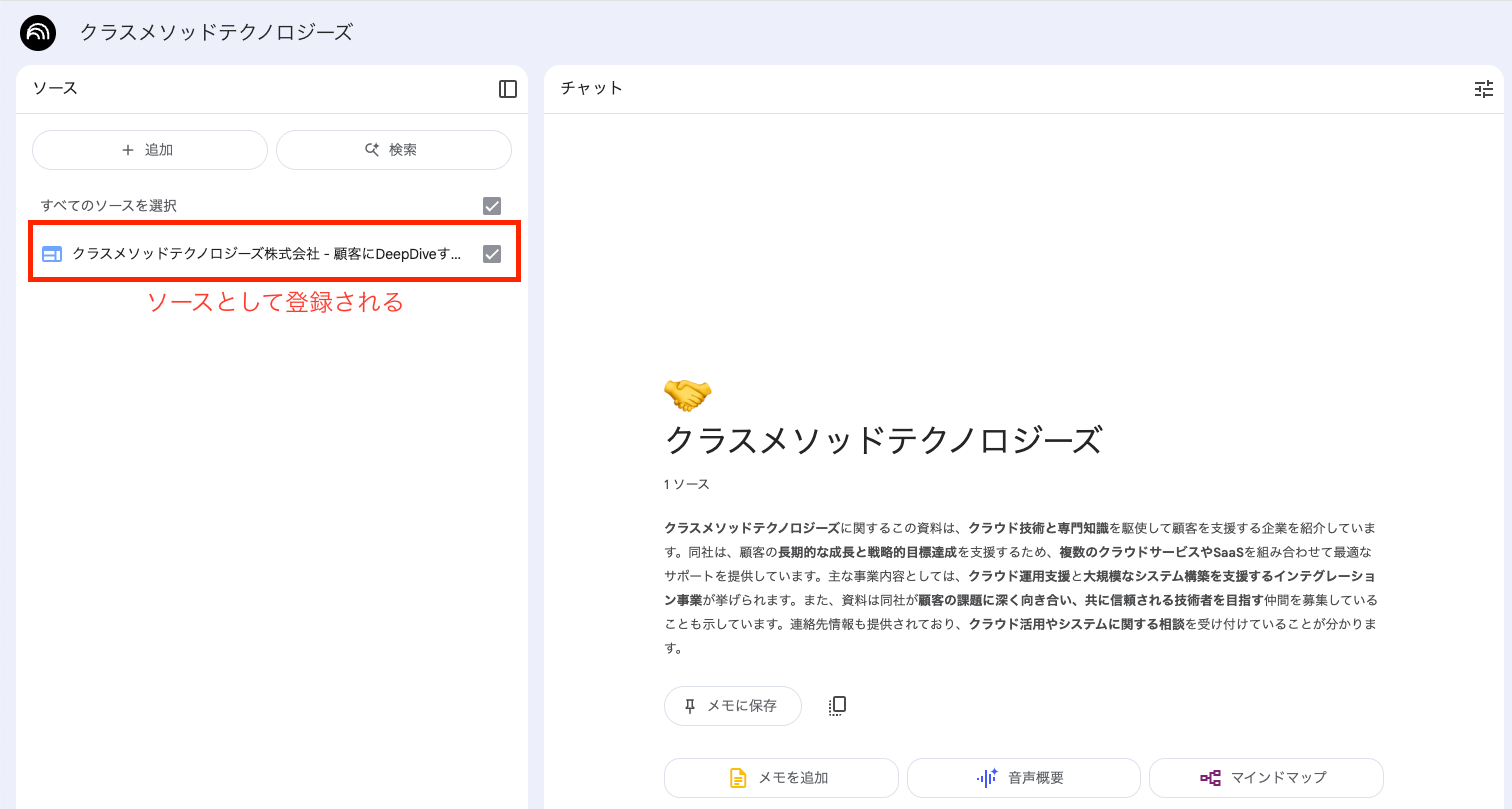1512x809 pixels.
Task: Click the '追加' add source button
Action: [150, 150]
